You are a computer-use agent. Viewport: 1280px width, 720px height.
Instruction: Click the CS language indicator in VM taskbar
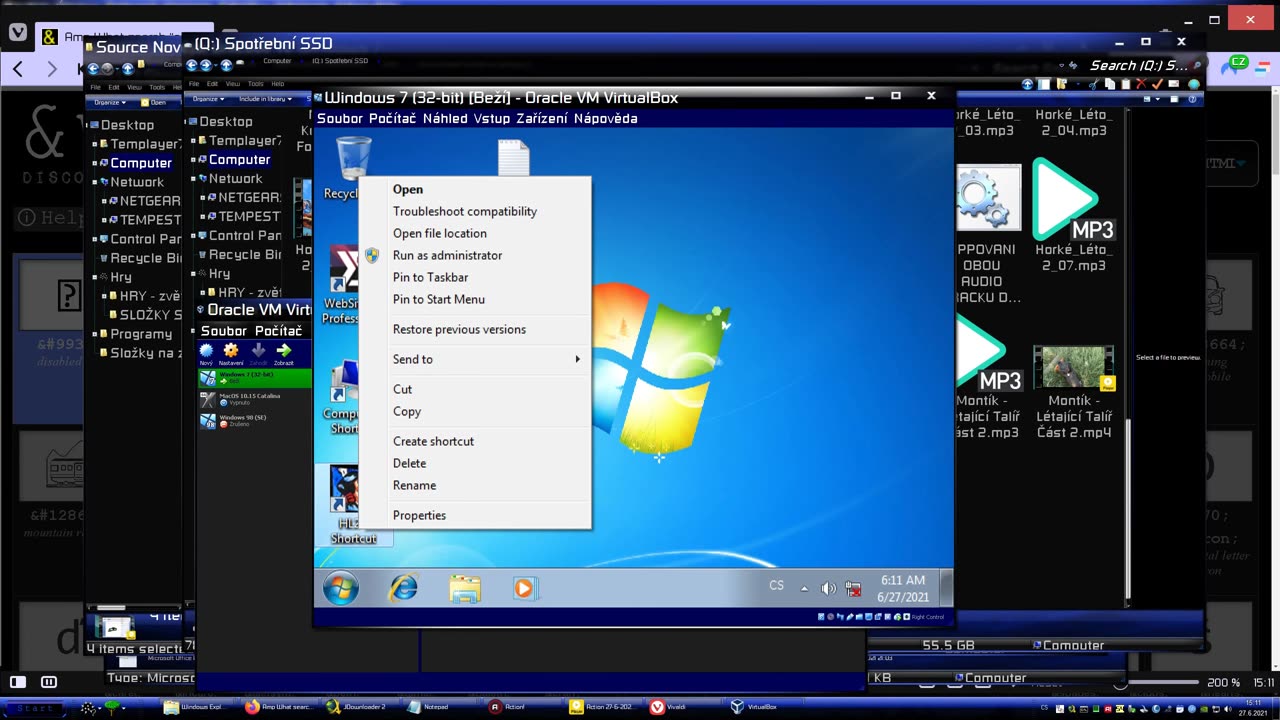pyautogui.click(x=776, y=586)
